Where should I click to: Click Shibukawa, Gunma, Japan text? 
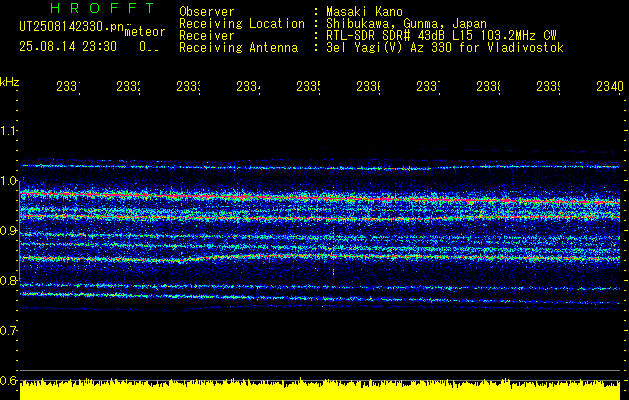tap(406, 24)
